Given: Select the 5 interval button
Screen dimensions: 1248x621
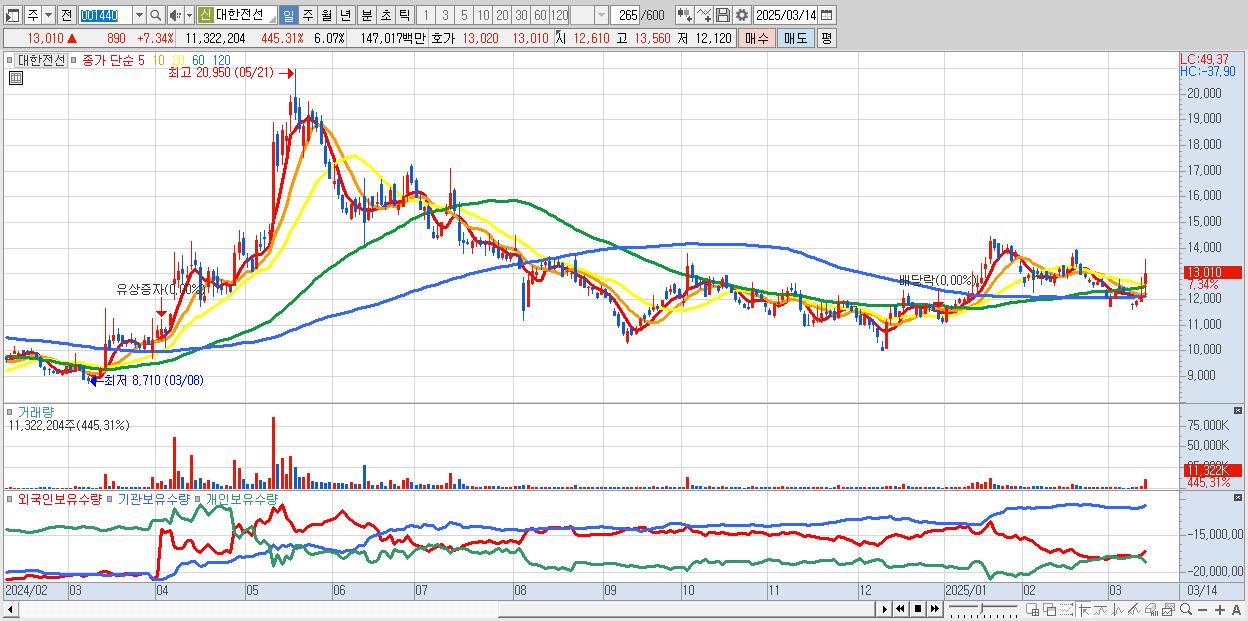Looking at the screenshot, I should click(x=463, y=15).
